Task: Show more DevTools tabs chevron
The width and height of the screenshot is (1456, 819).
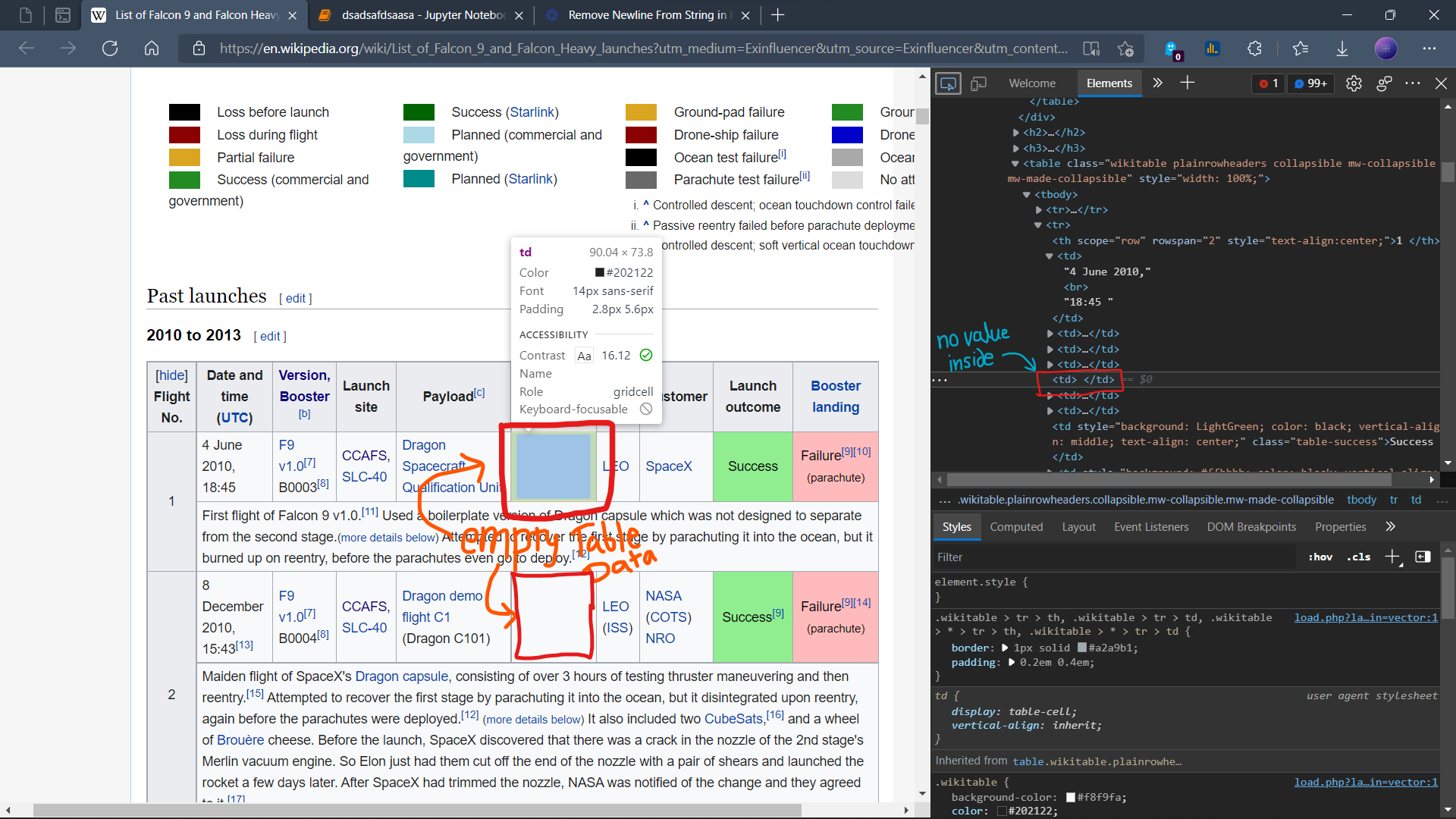Action: (x=1157, y=83)
